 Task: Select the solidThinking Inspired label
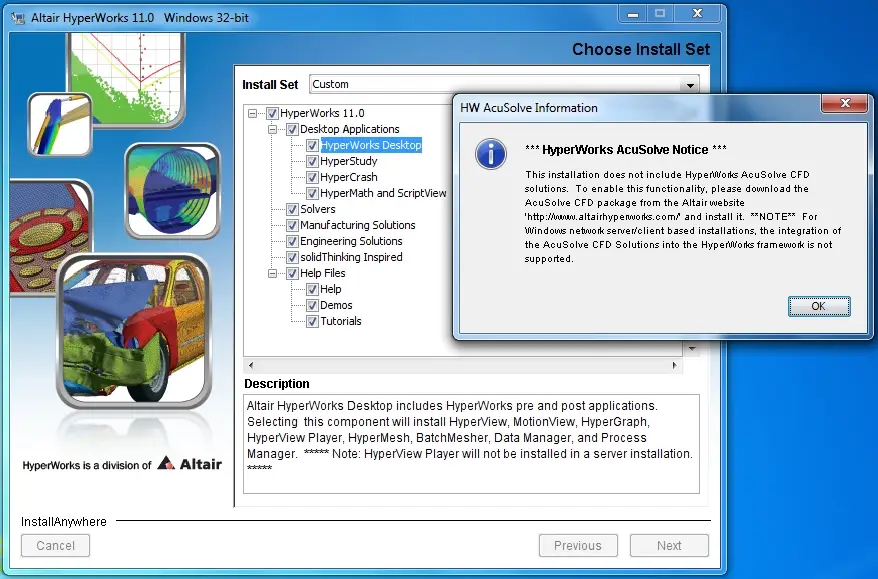351,257
